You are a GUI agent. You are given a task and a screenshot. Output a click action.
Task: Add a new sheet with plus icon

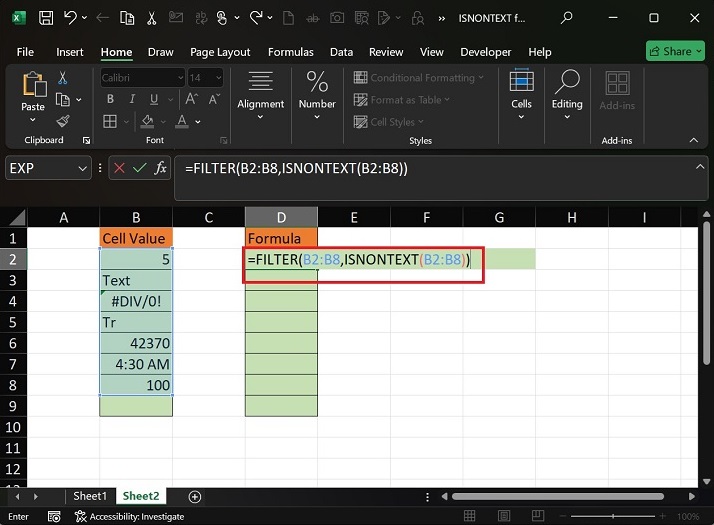195,496
